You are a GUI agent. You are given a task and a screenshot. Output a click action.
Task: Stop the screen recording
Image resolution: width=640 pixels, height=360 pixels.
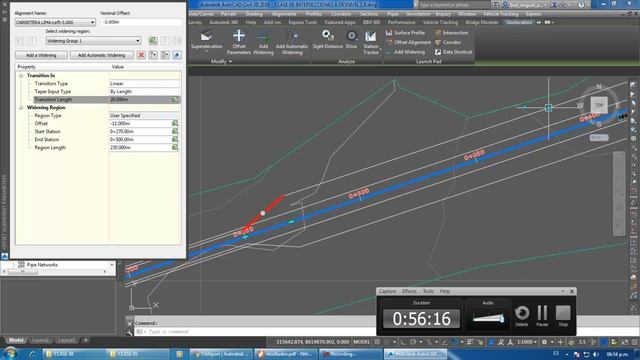(x=563, y=315)
